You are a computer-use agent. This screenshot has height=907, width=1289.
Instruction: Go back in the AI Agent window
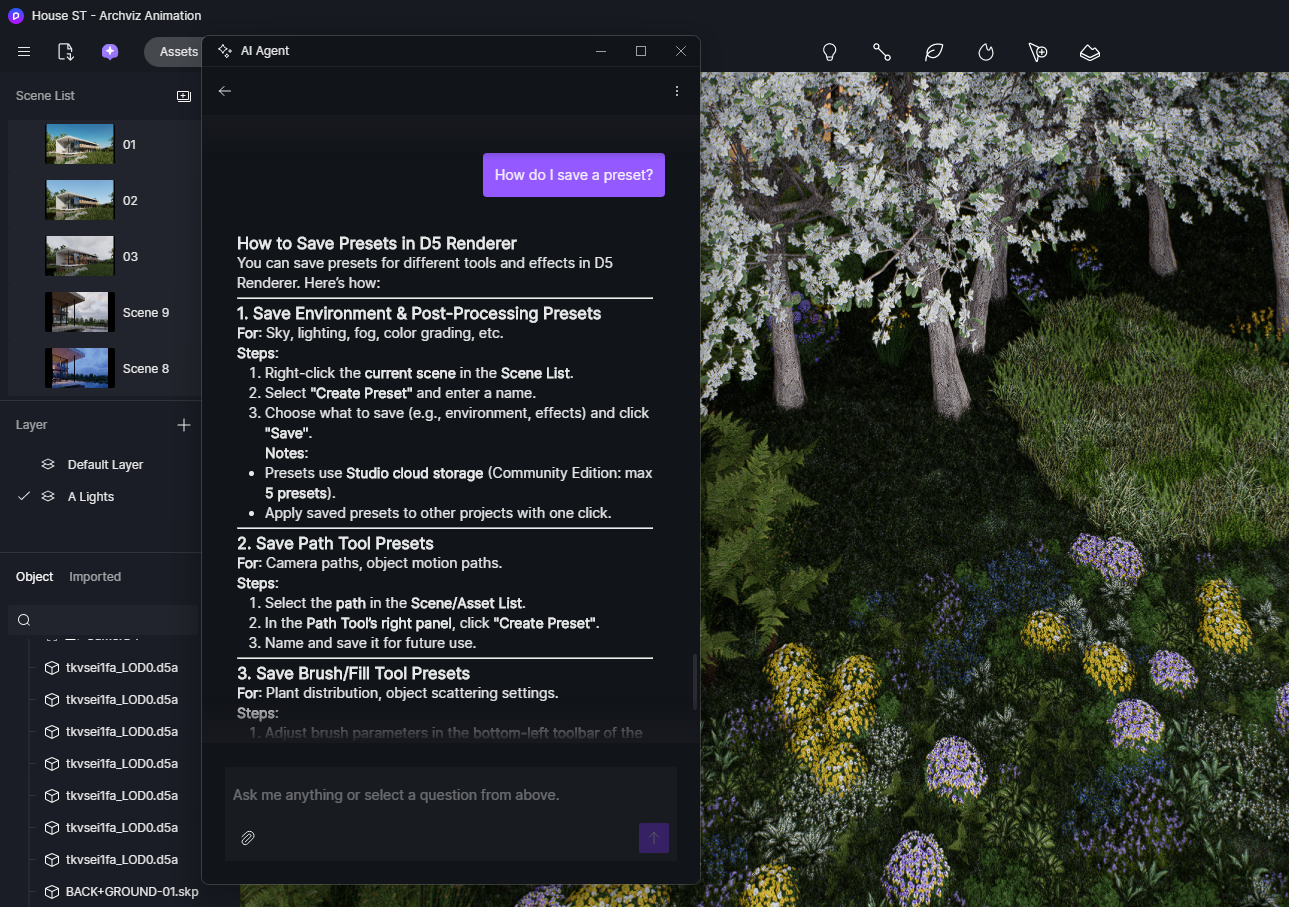click(225, 91)
